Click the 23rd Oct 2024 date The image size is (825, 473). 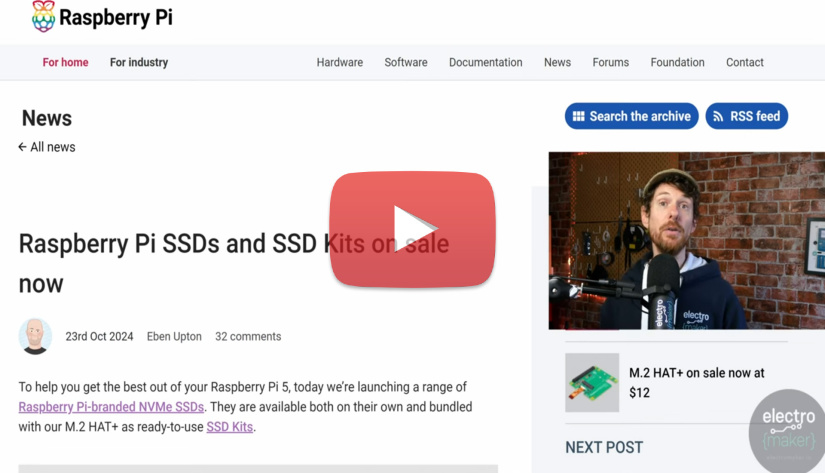click(x=99, y=336)
